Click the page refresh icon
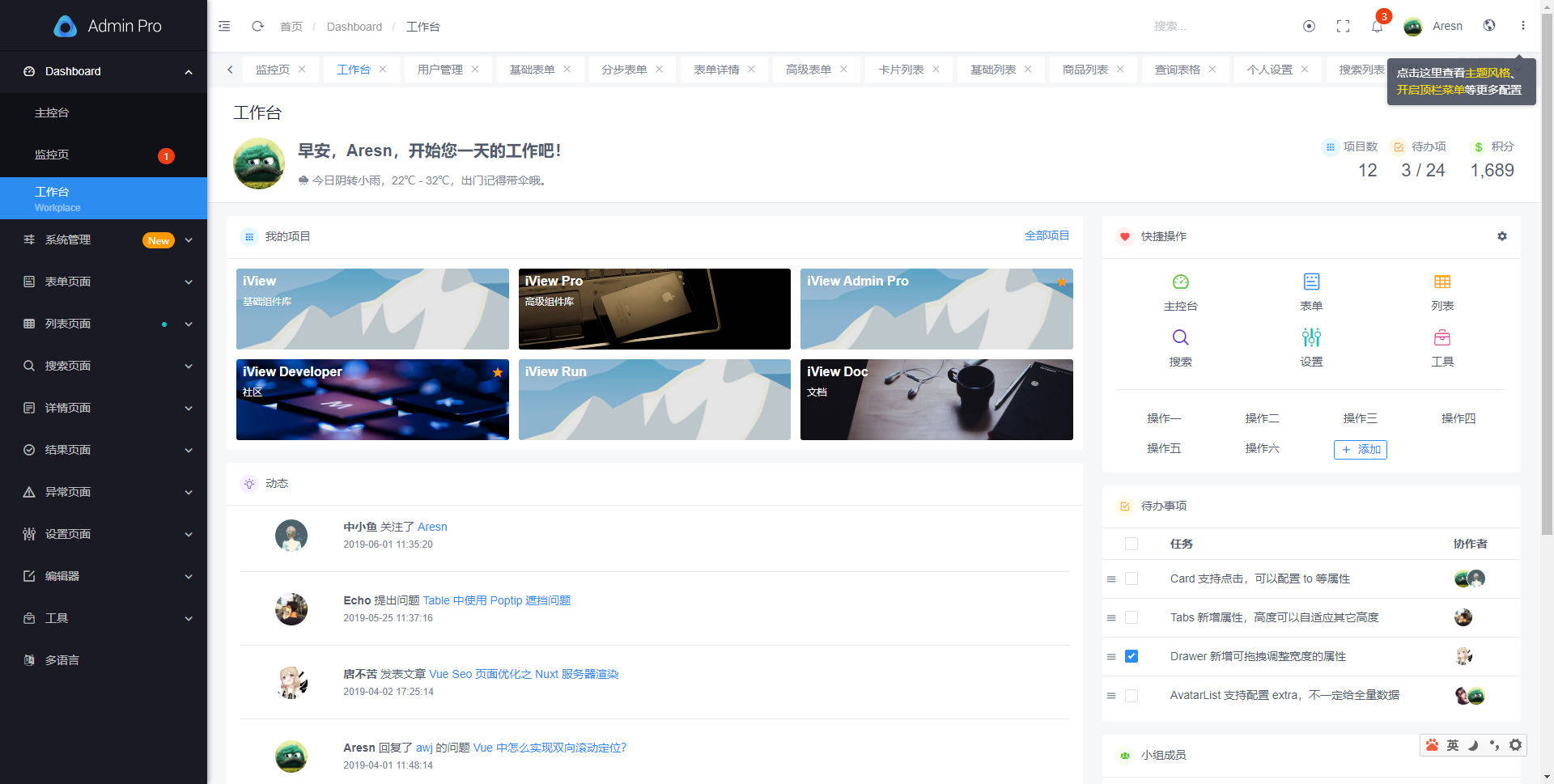 click(257, 26)
